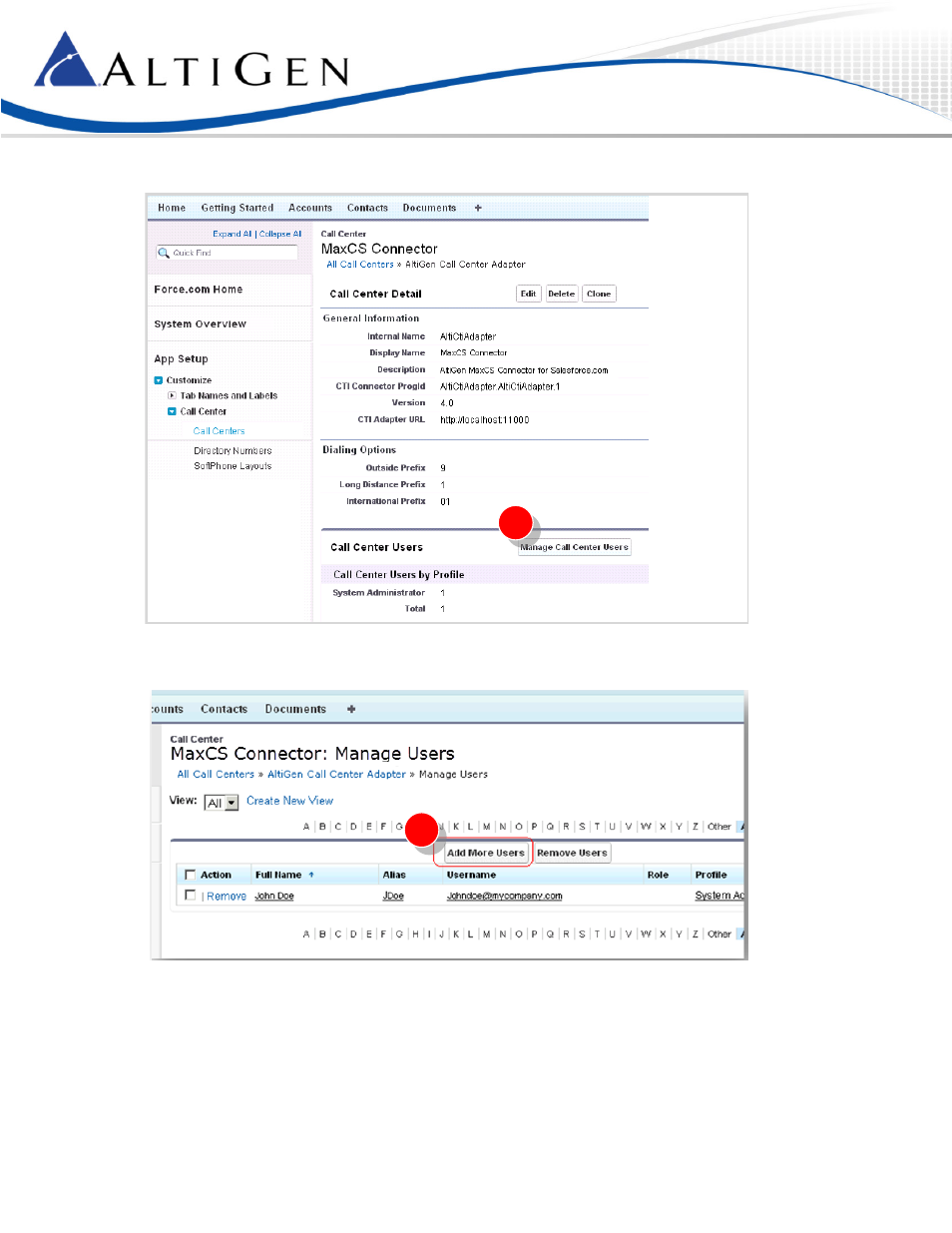Open Contacts tab in Manage Users screenshot
The width and height of the screenshot is (952, 1233).
pos(224,709)
